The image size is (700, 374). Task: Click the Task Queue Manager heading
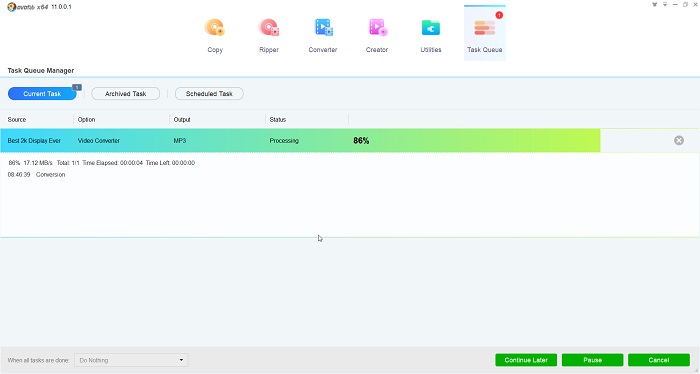41,71
